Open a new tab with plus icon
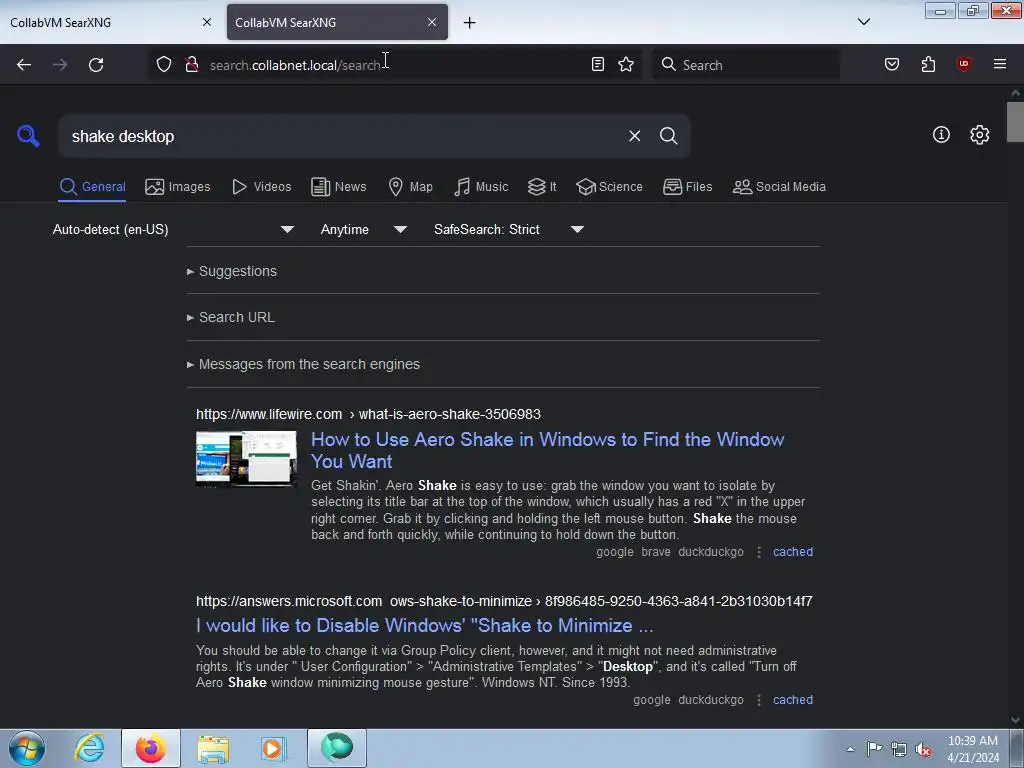Screen dimensions: 1024x768 [x=469, y=23]
